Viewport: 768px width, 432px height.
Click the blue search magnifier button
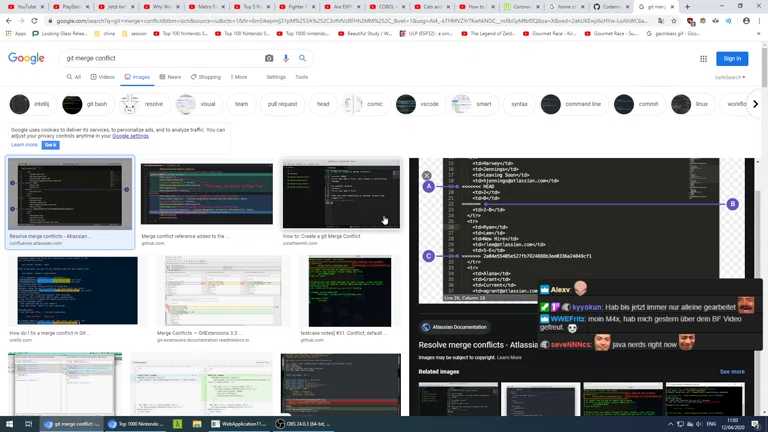(x=303, y=58)
